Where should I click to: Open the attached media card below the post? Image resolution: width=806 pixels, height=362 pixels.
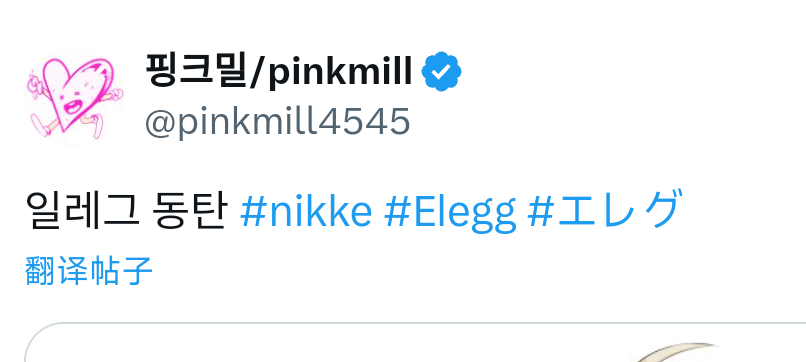[415, 342]
